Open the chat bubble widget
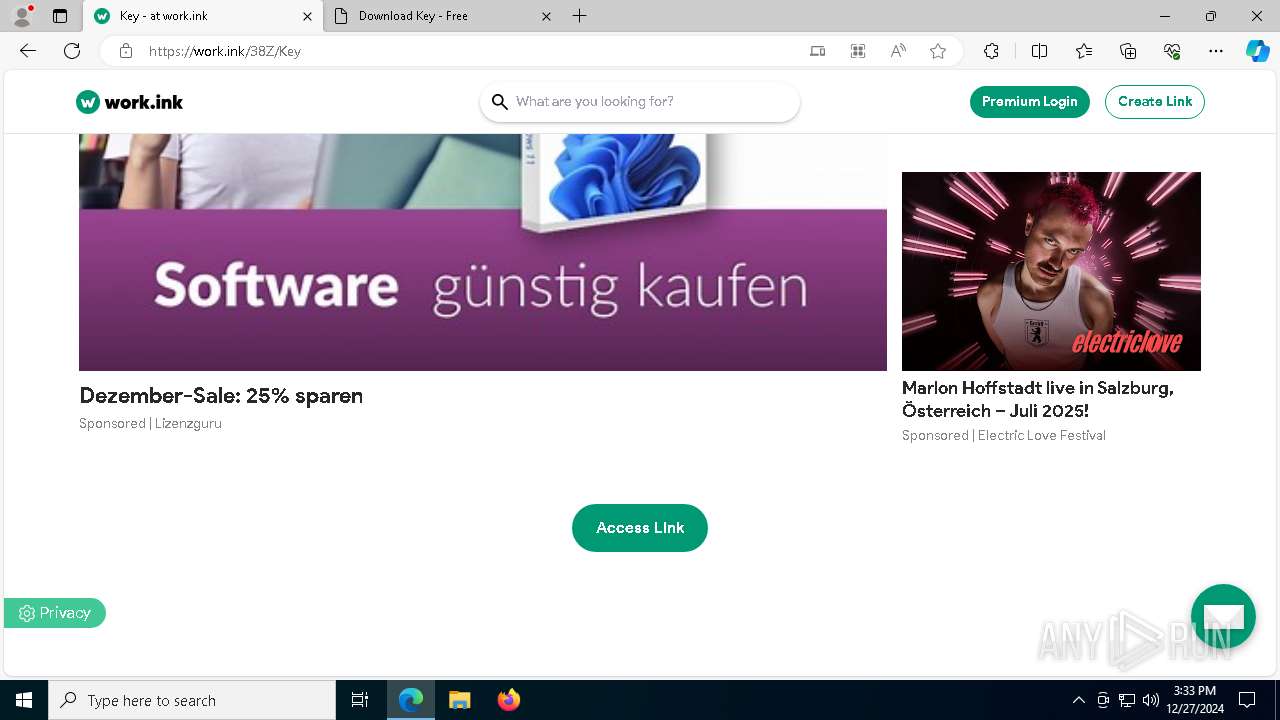 pyautogui.click(x=1223, y=616)
